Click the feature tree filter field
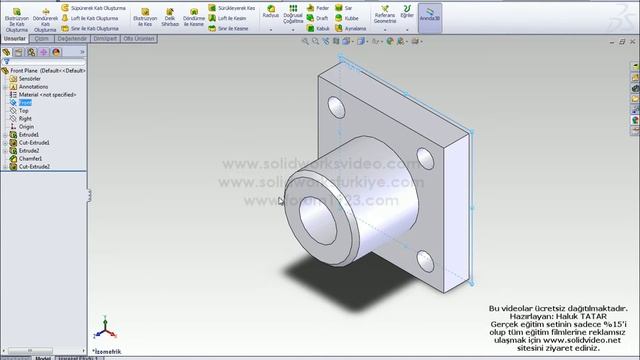This screenshot has width=640, height=360. 44,62
